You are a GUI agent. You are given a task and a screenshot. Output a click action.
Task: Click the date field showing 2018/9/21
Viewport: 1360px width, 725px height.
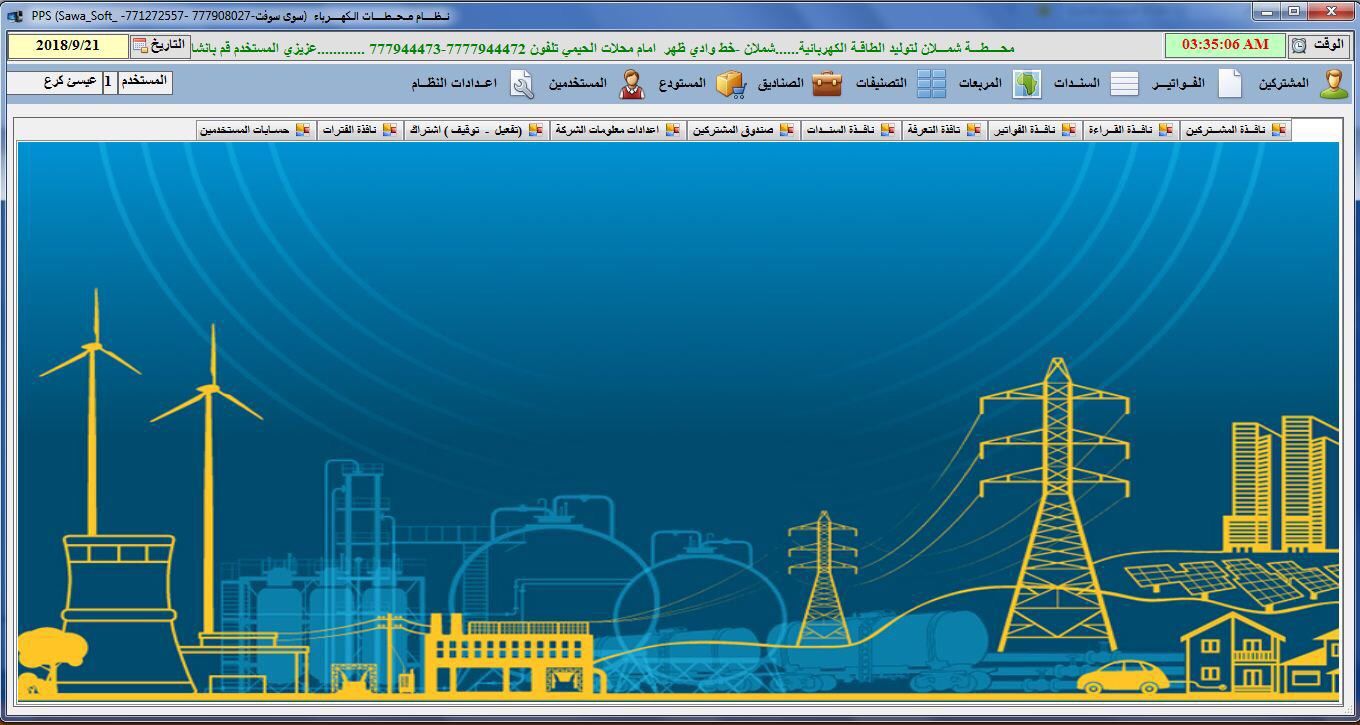point(68,46)
